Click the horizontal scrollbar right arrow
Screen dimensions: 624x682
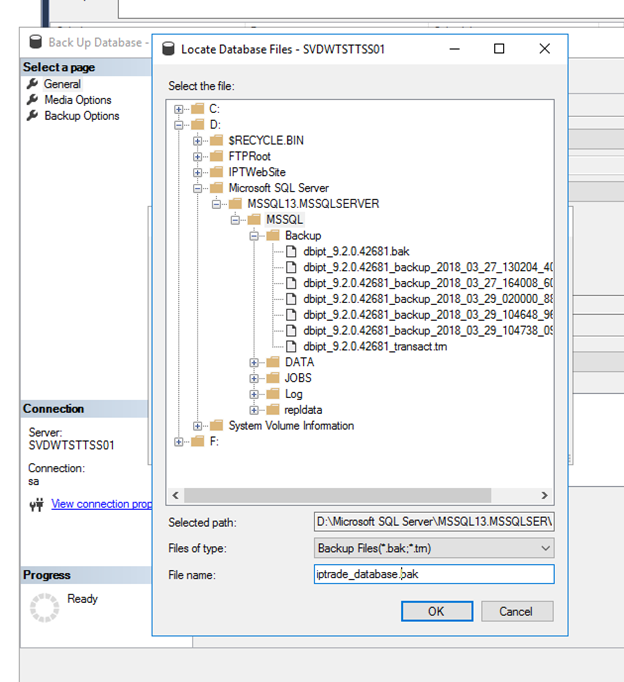pyautogui.click(x=544, y=495)
